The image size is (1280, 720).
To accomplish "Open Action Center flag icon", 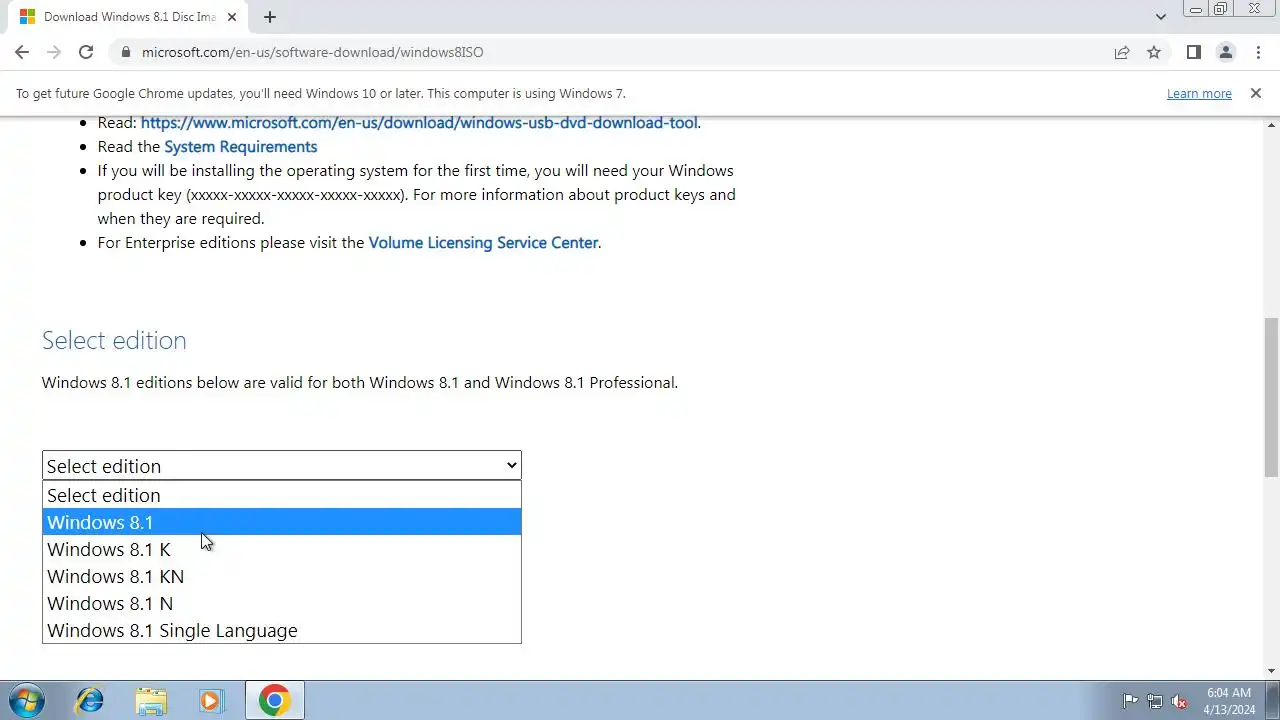I will click(x=1130, y=701).
